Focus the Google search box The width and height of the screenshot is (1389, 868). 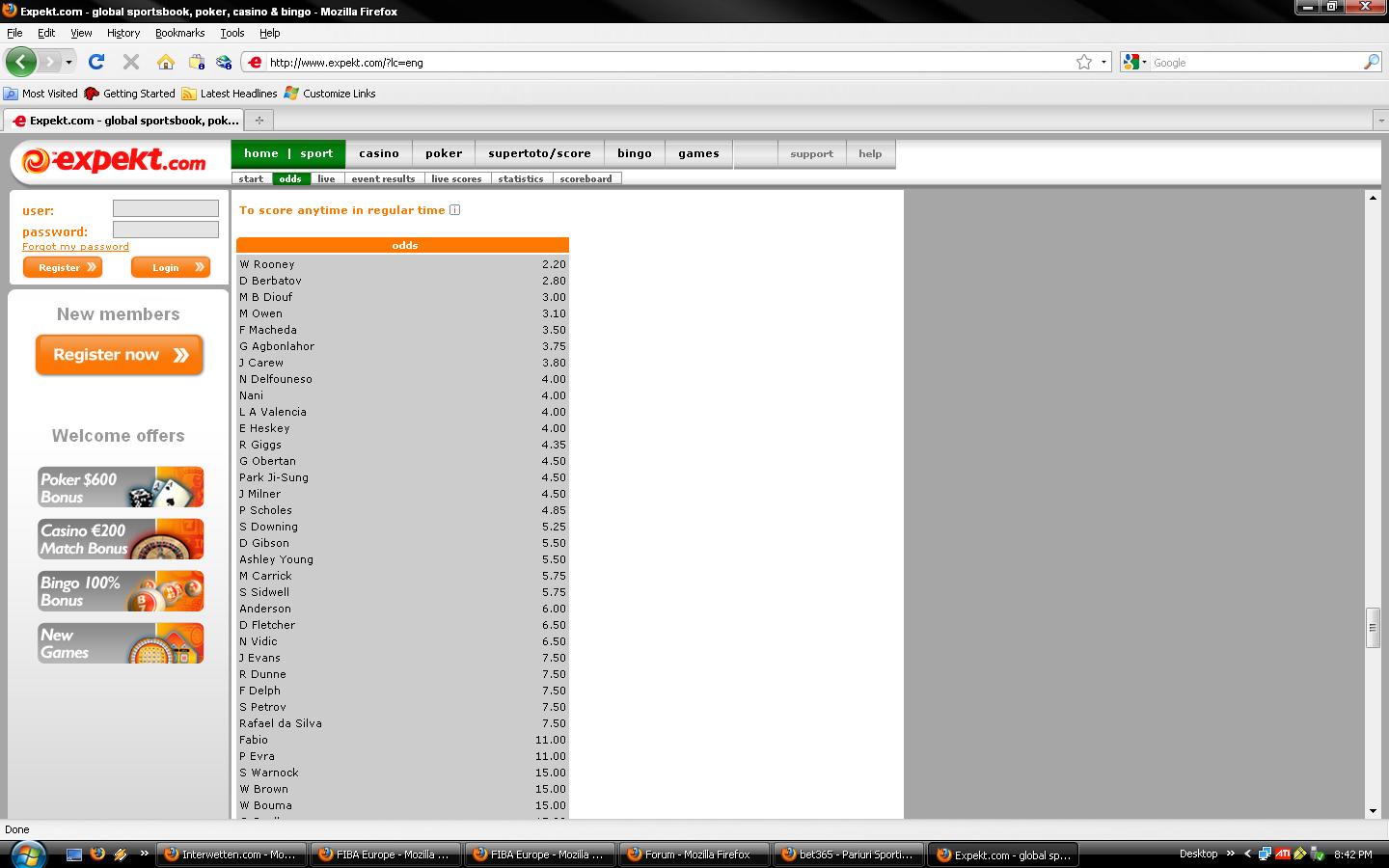1256,63
